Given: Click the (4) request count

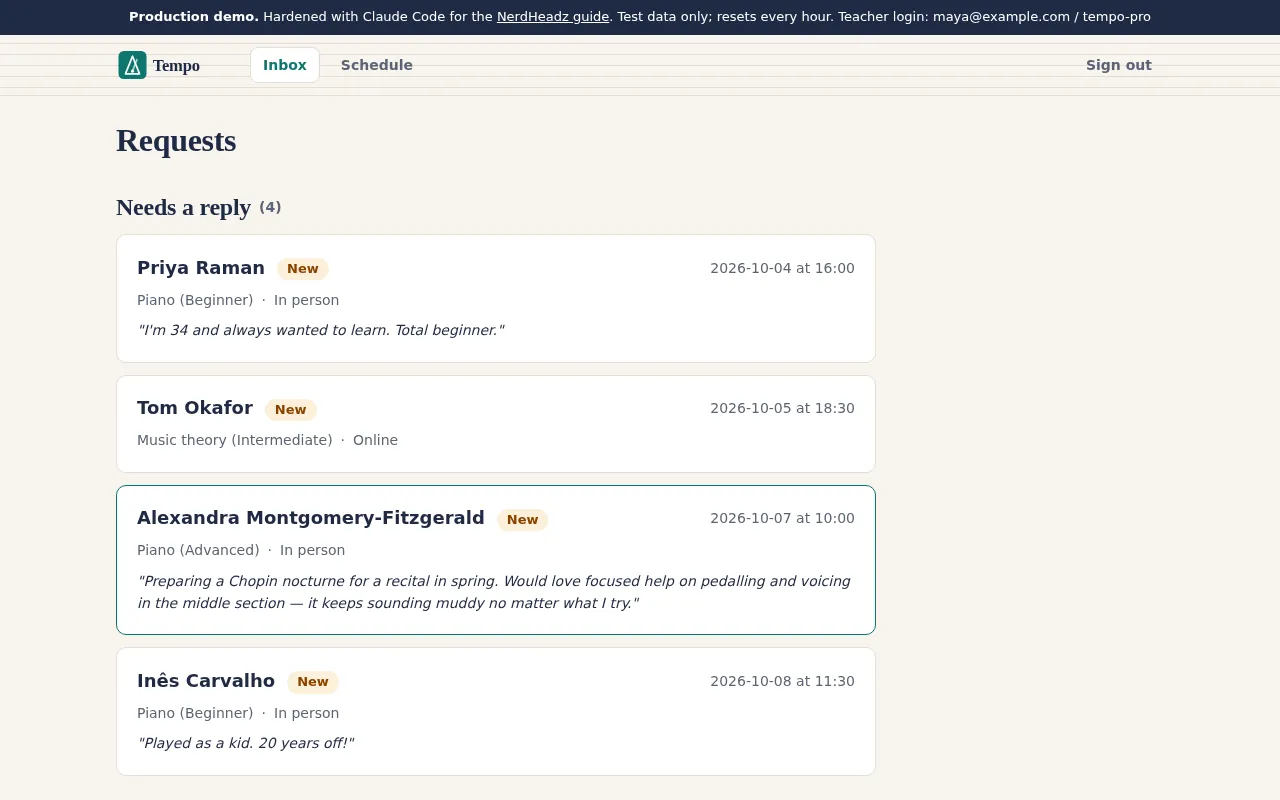Looking at the screenshot, I should [x=270, y=207].
